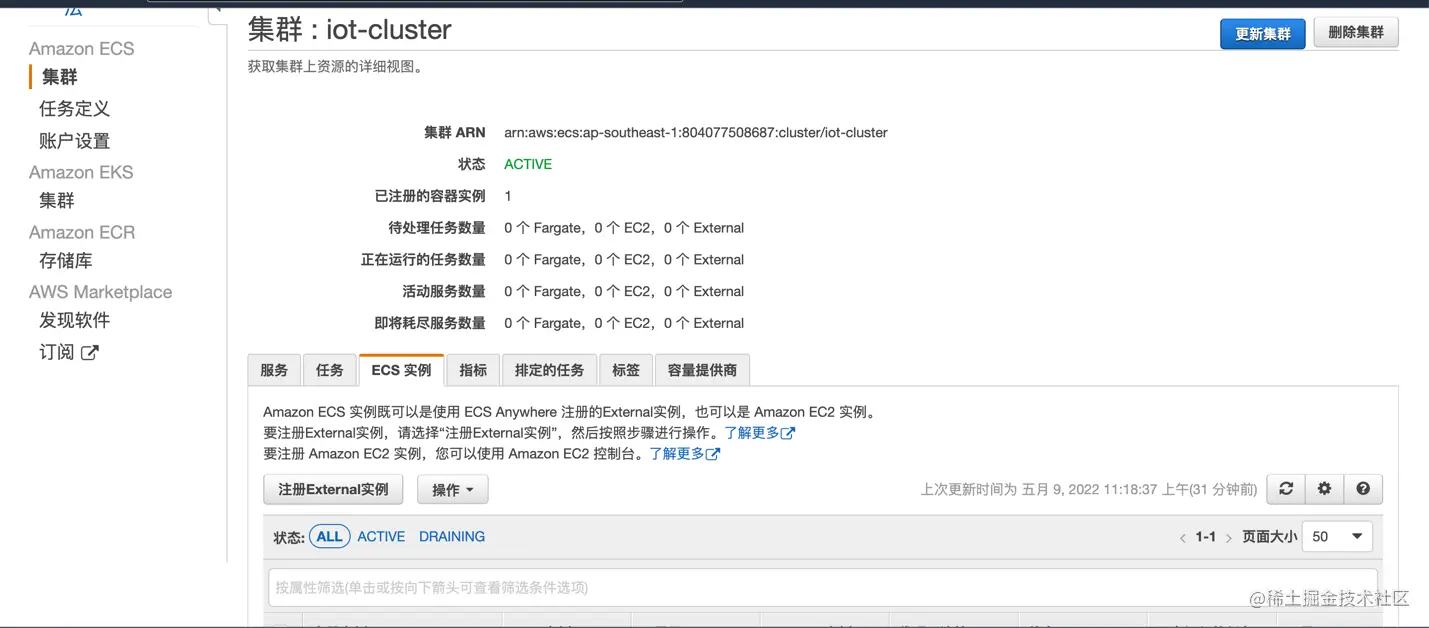Open 订阅 external link in sidebar

click(x=68, y=352)
